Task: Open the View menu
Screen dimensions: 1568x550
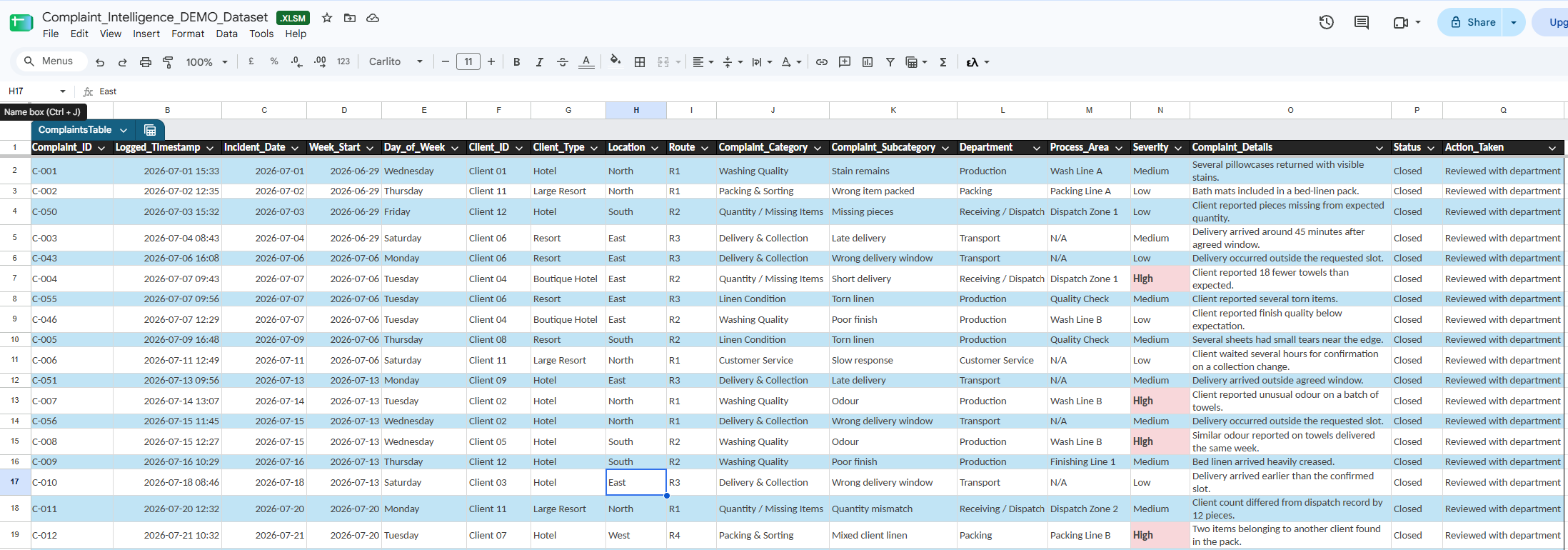Action: (x=111, y=34)
